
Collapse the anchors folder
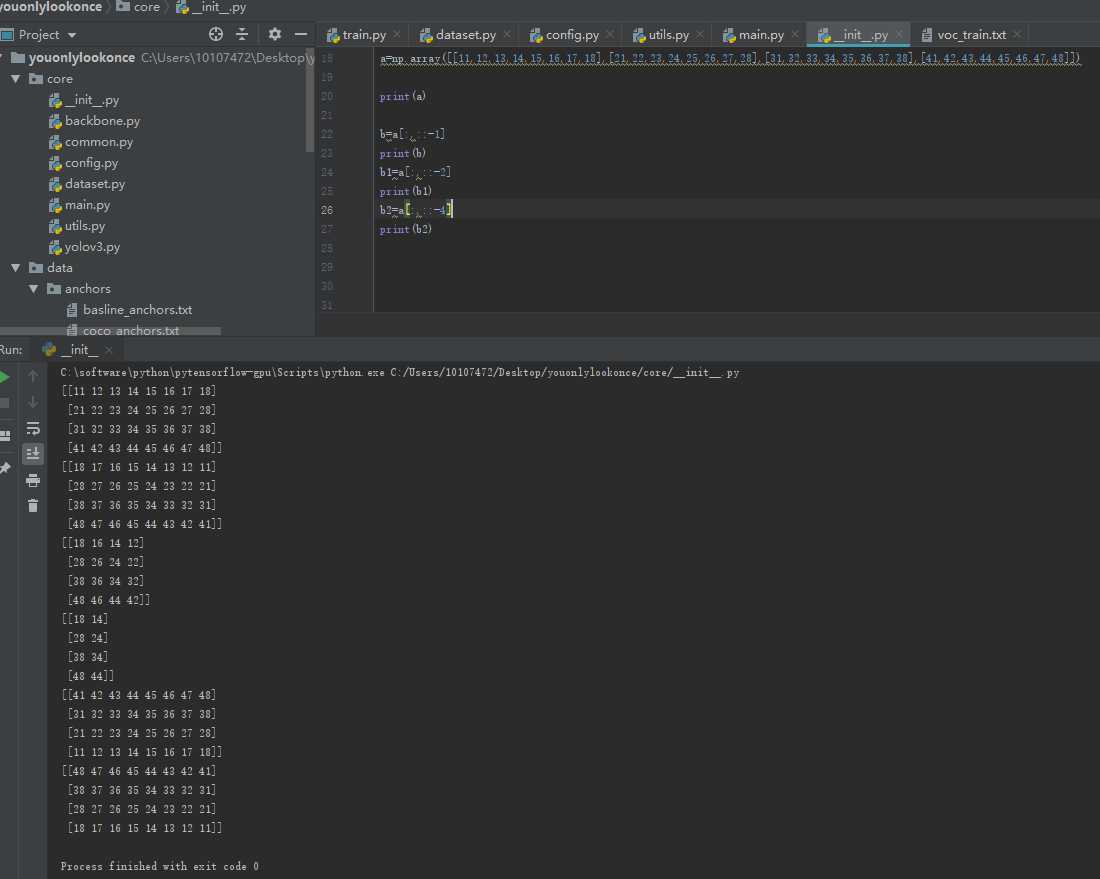33,289
